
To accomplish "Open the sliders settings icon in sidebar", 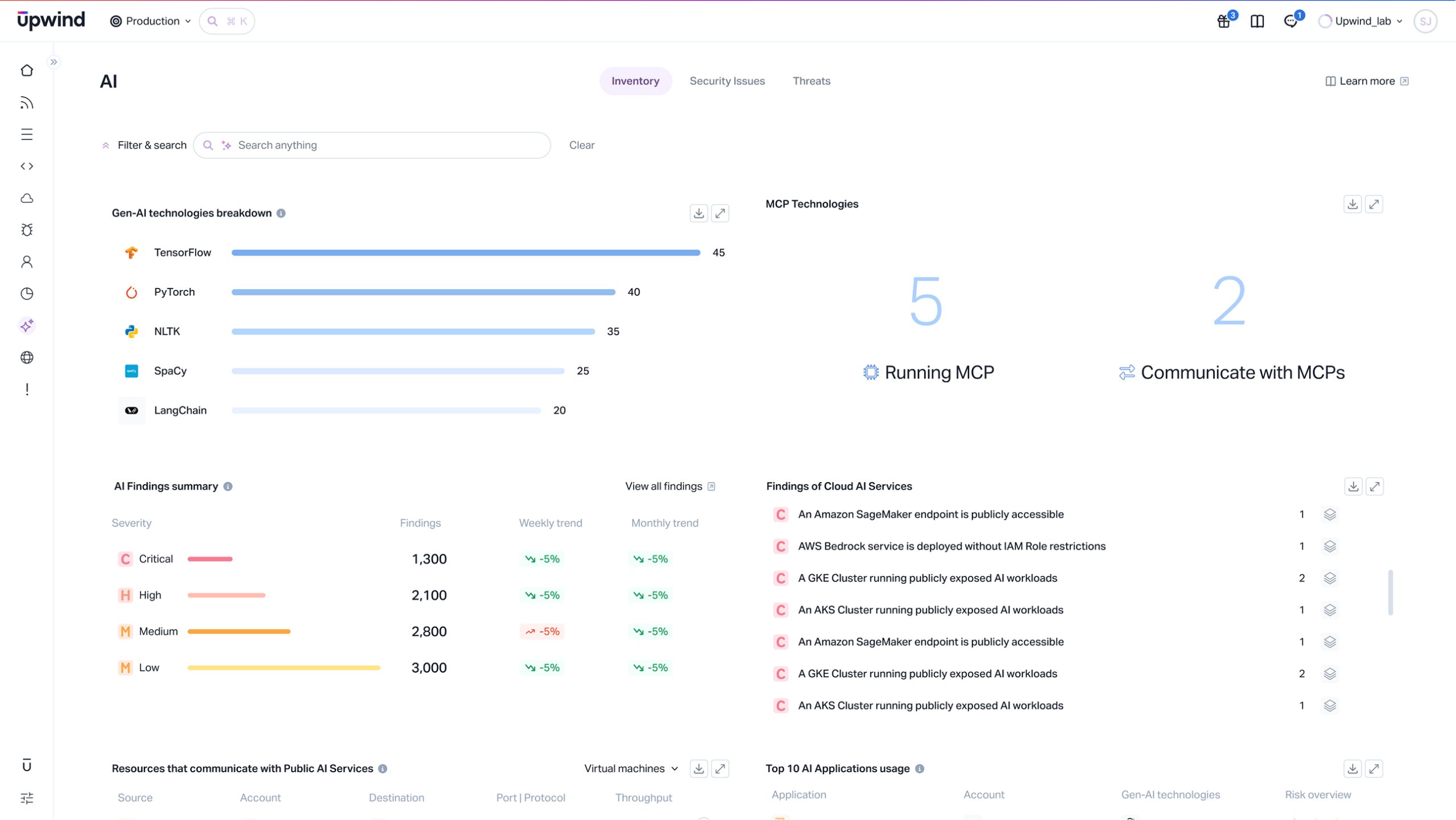I will pos(27,798).
